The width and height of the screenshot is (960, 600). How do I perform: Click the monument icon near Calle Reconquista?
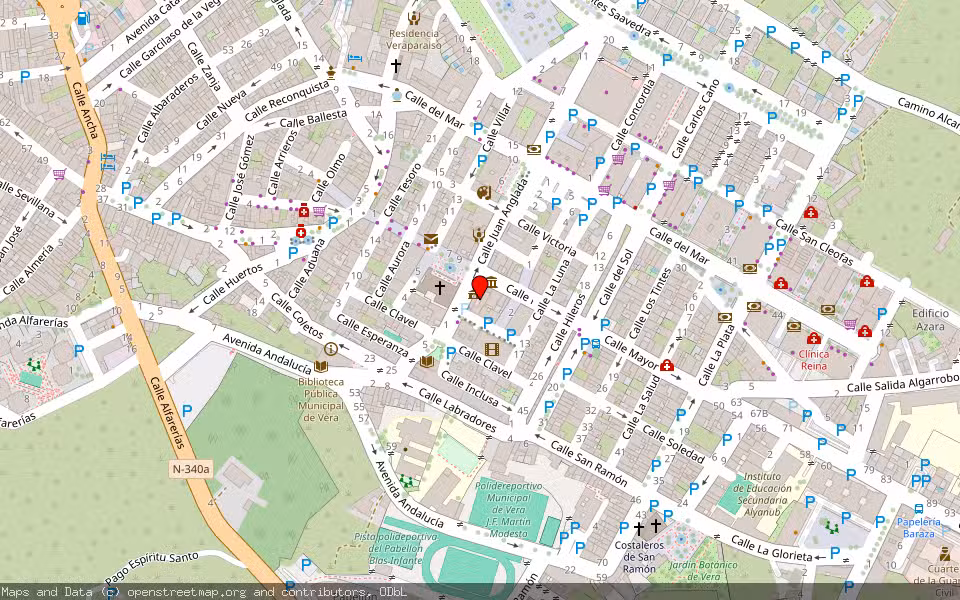point(331,72)
